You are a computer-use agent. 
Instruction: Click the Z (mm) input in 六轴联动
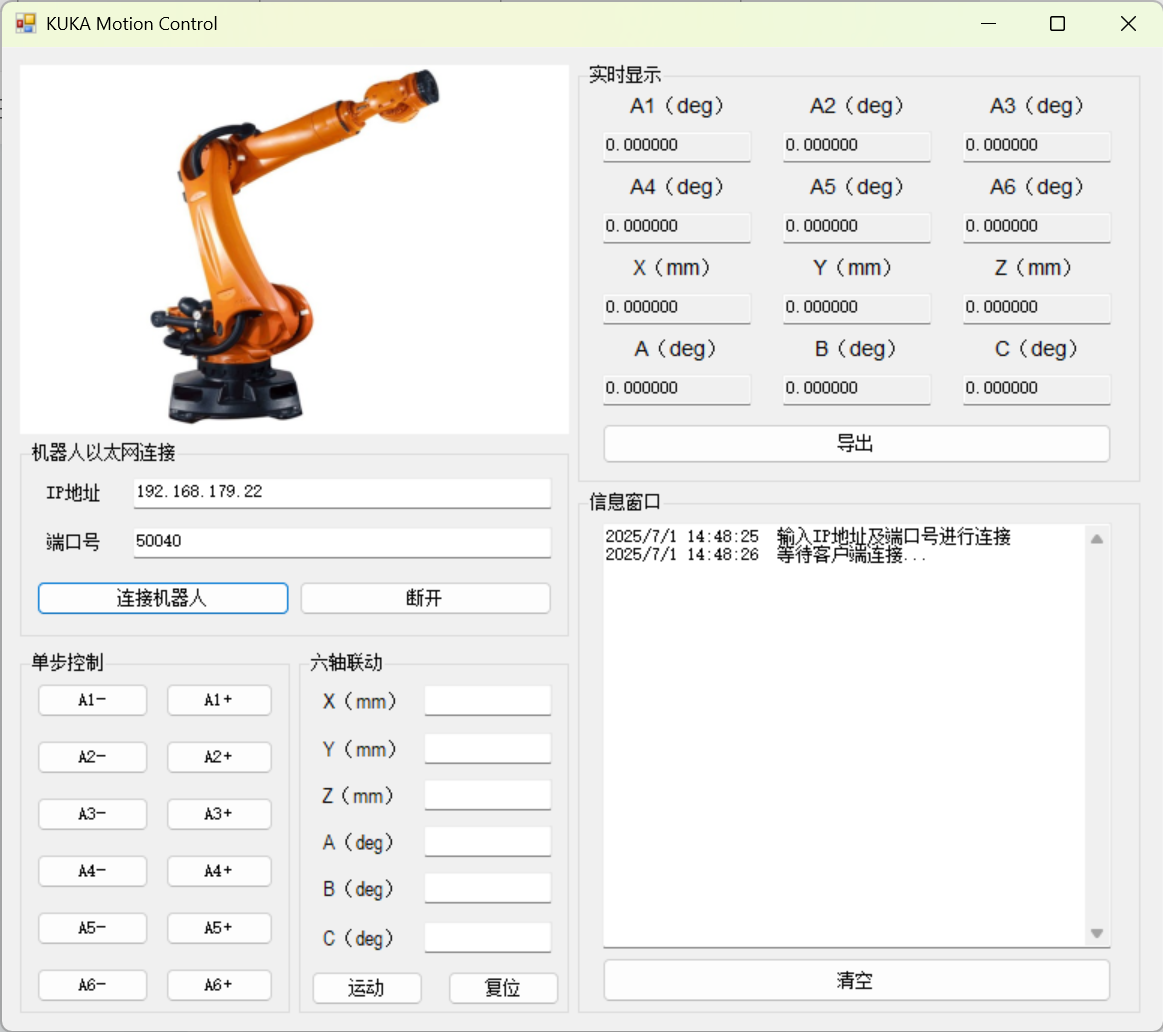coord(487,795)
